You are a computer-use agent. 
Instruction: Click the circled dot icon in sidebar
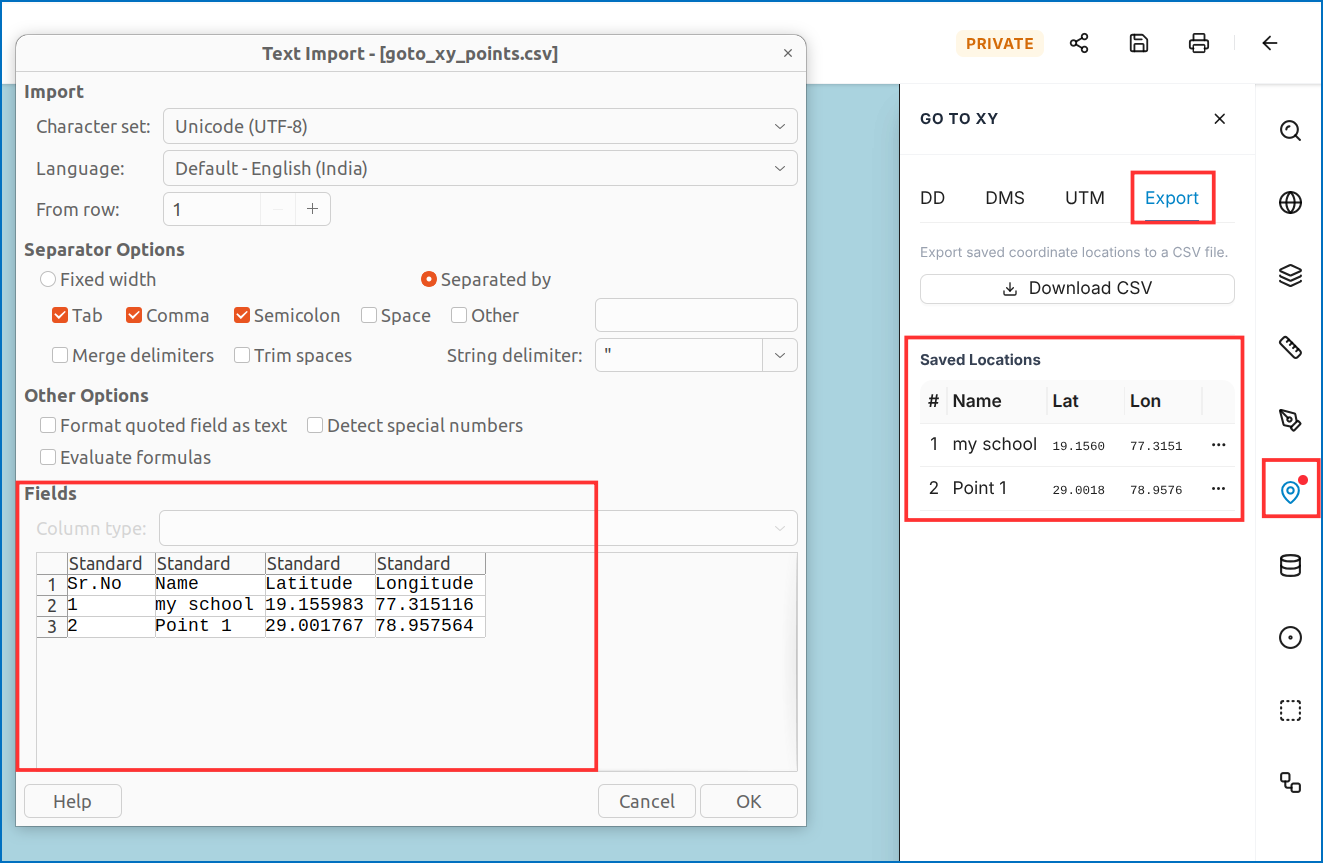tap(1291, 638)
